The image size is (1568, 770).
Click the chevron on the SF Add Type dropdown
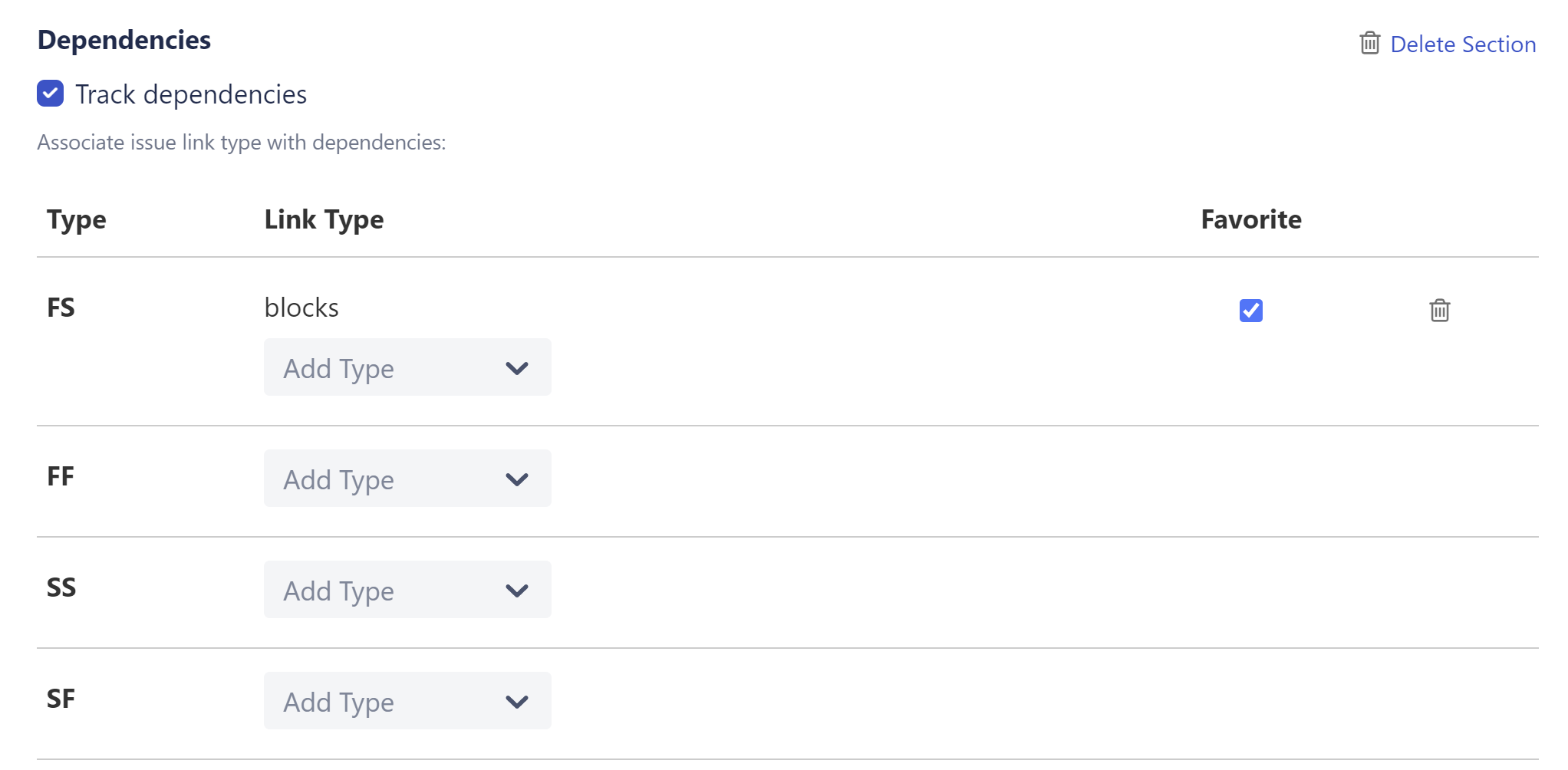516,701
